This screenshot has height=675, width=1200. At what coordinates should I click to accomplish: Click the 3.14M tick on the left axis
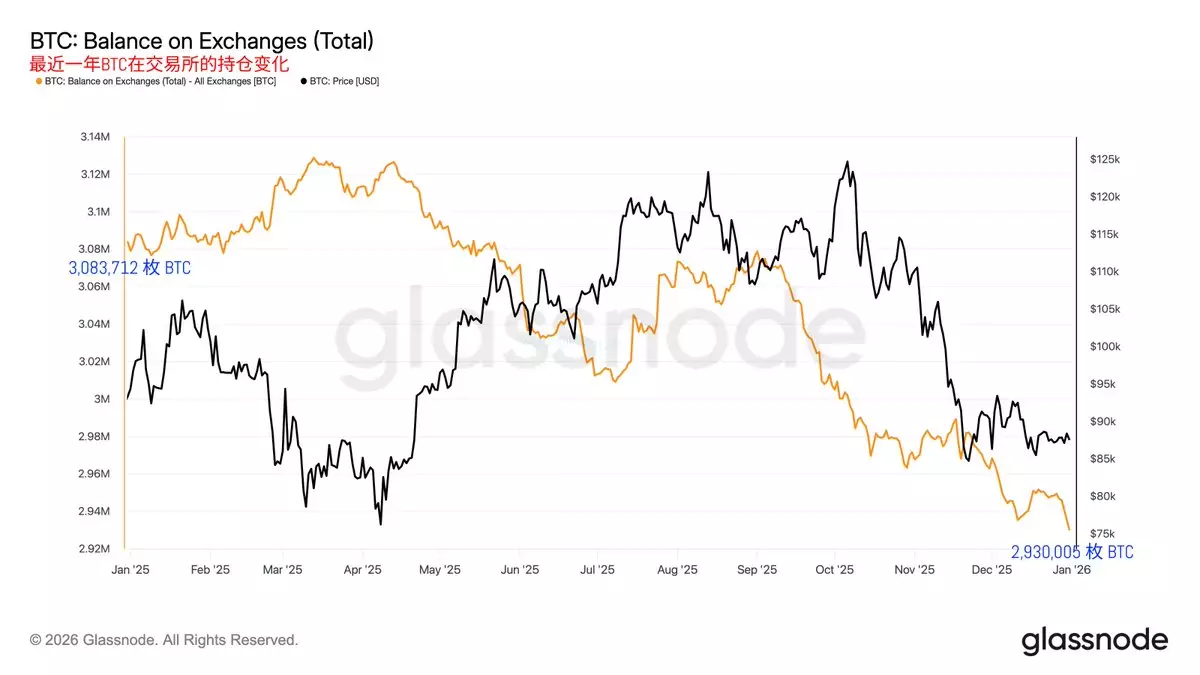tap(95, 137)
